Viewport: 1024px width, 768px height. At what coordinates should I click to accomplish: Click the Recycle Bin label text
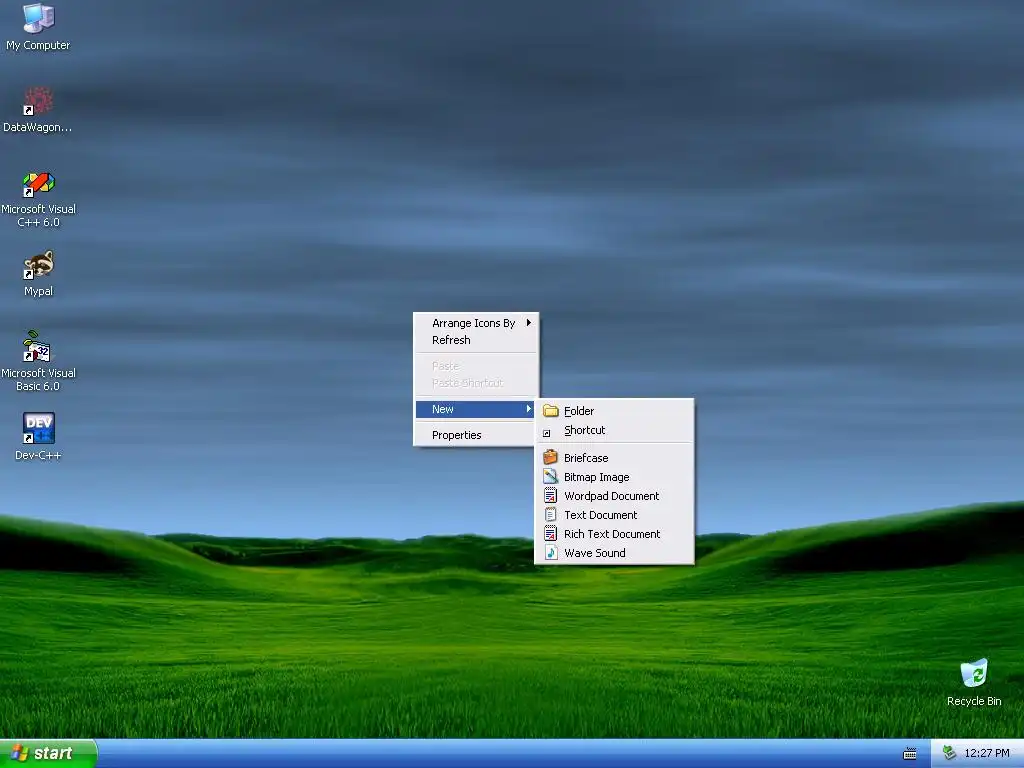974,701
